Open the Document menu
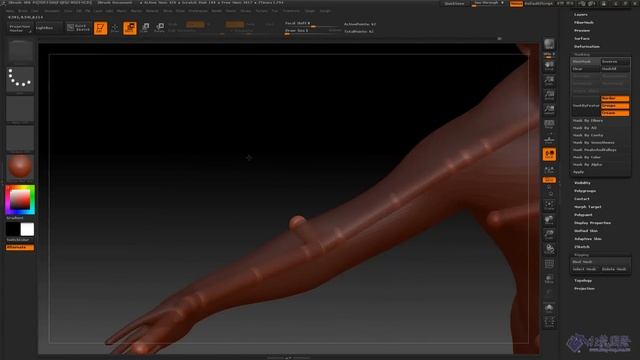The image size is (640, 360). click(x=52, y=11)
